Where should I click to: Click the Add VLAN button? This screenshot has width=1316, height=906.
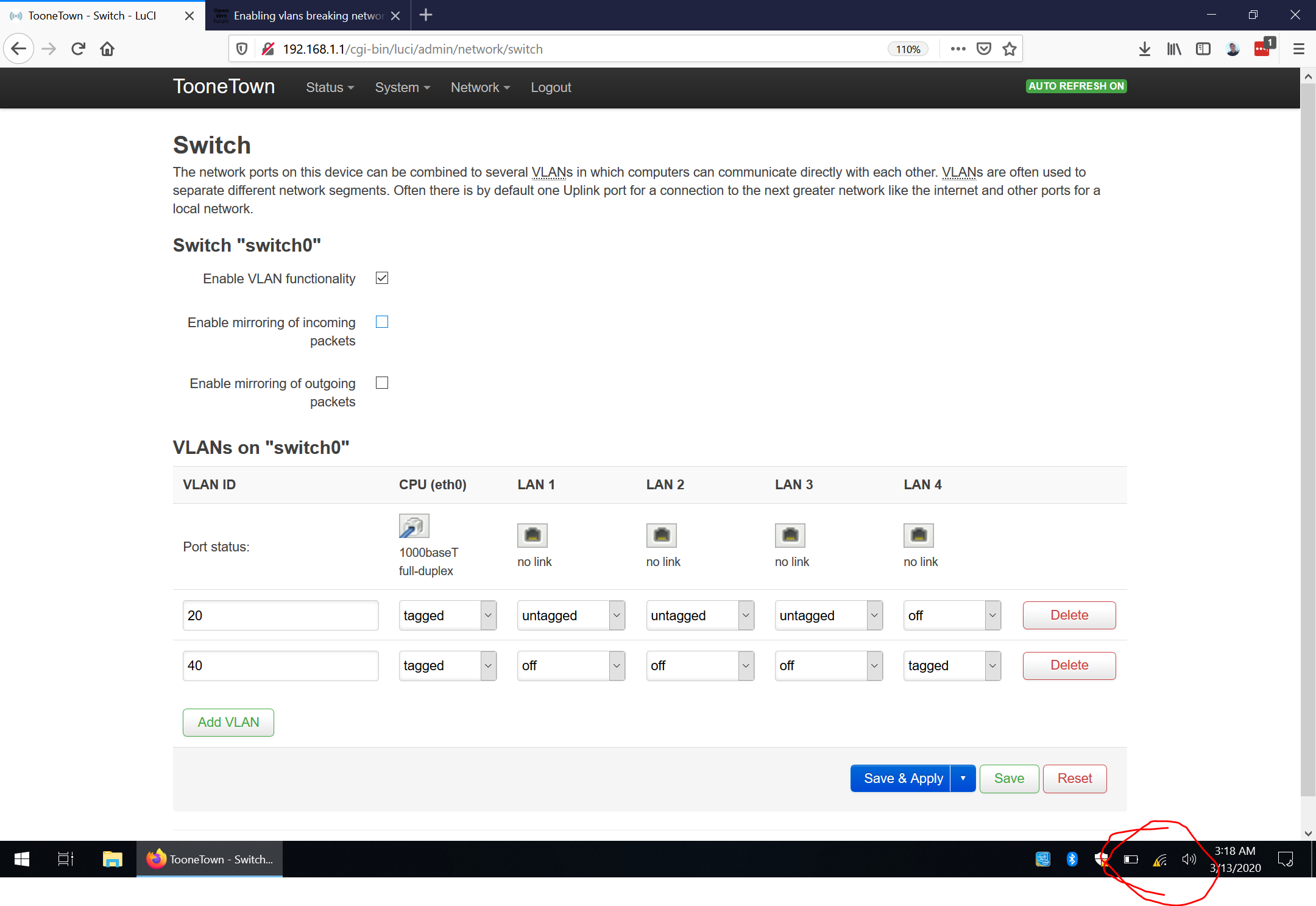point(228,722)
